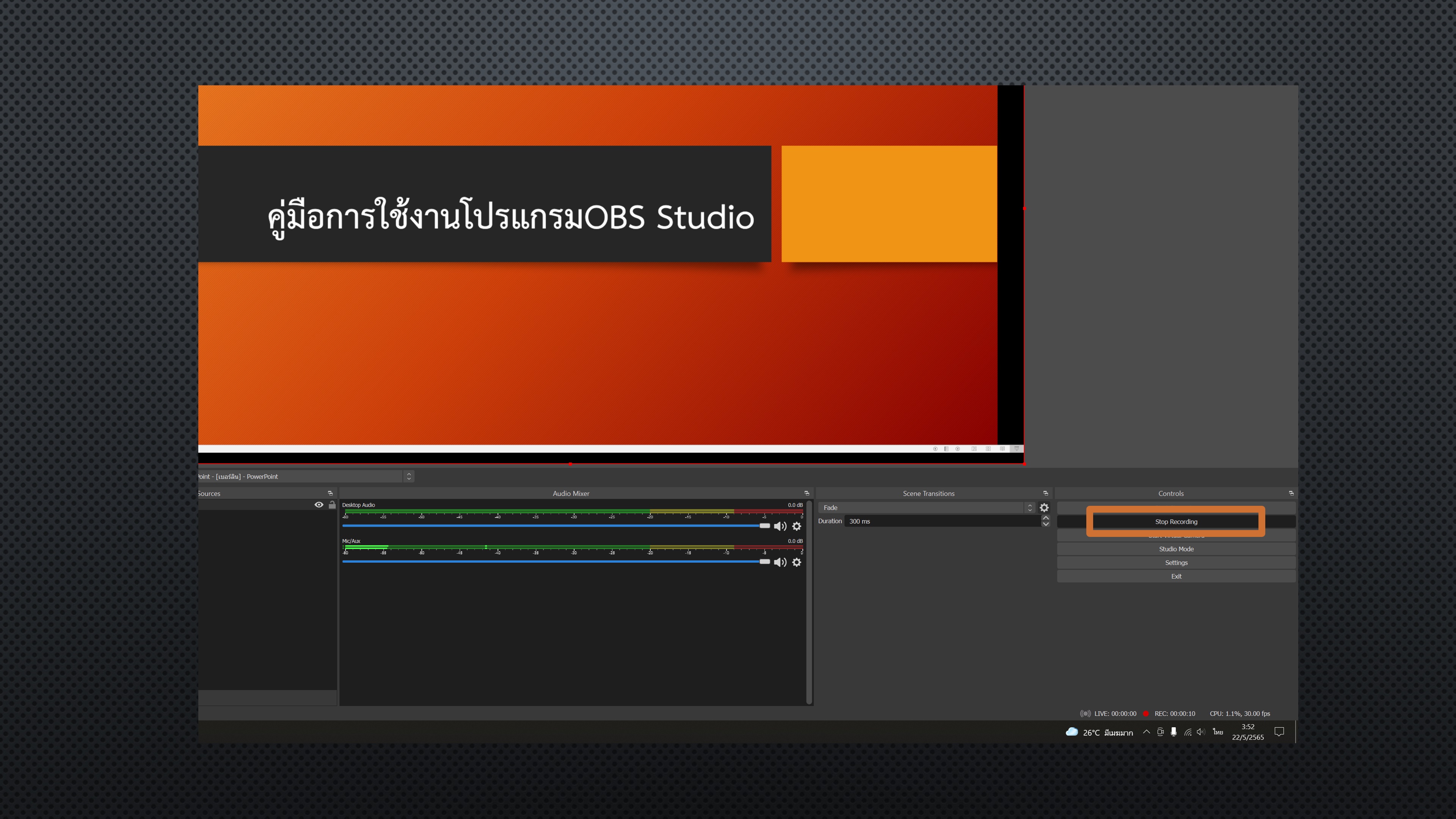
Task: Click the "Duration" label
Action: point(830,521)
